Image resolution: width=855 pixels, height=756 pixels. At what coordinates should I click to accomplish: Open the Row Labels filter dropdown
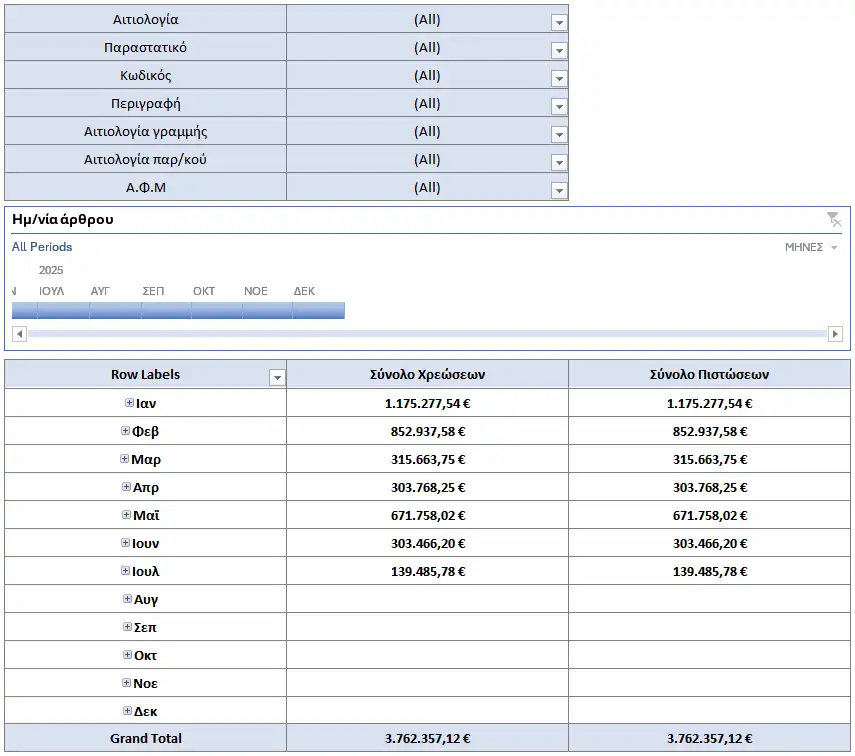(277, 377)
